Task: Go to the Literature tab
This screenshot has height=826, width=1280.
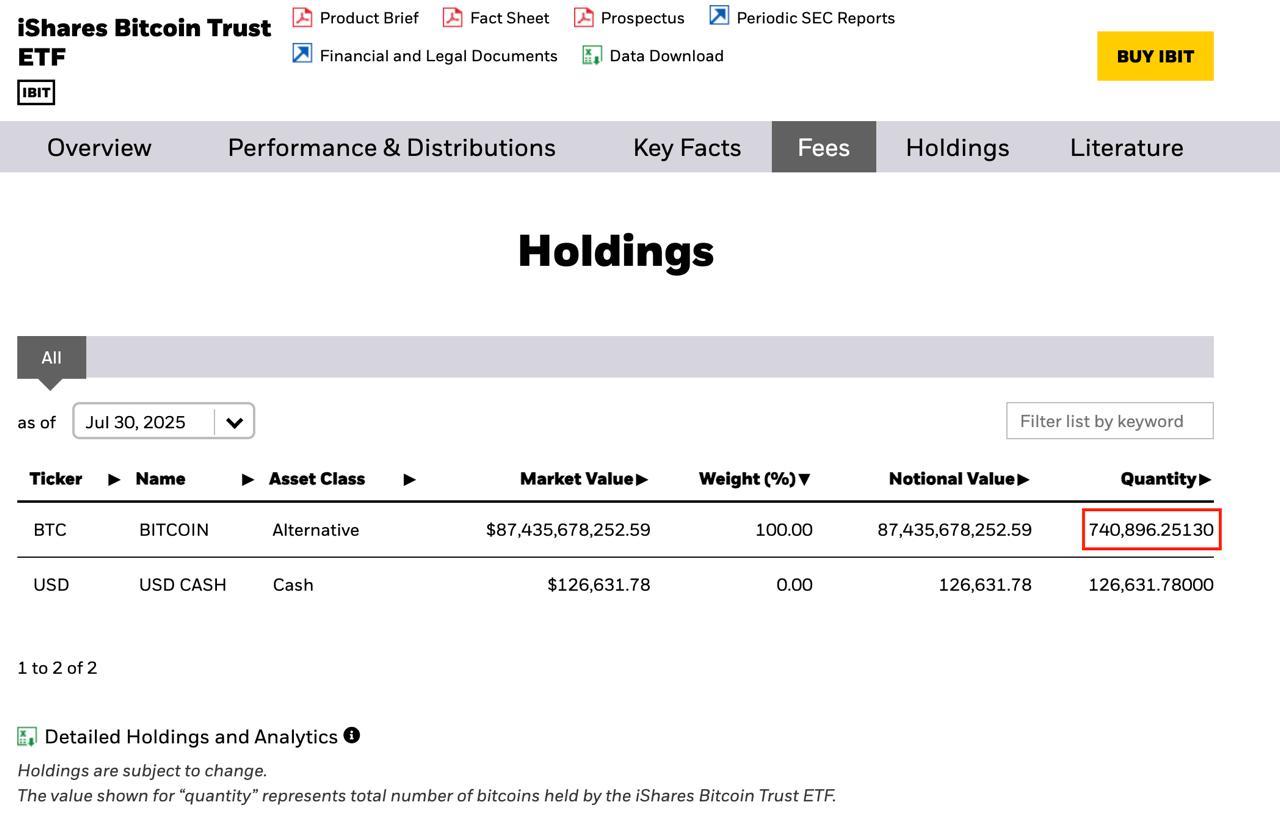Action: click(1126, 147)
